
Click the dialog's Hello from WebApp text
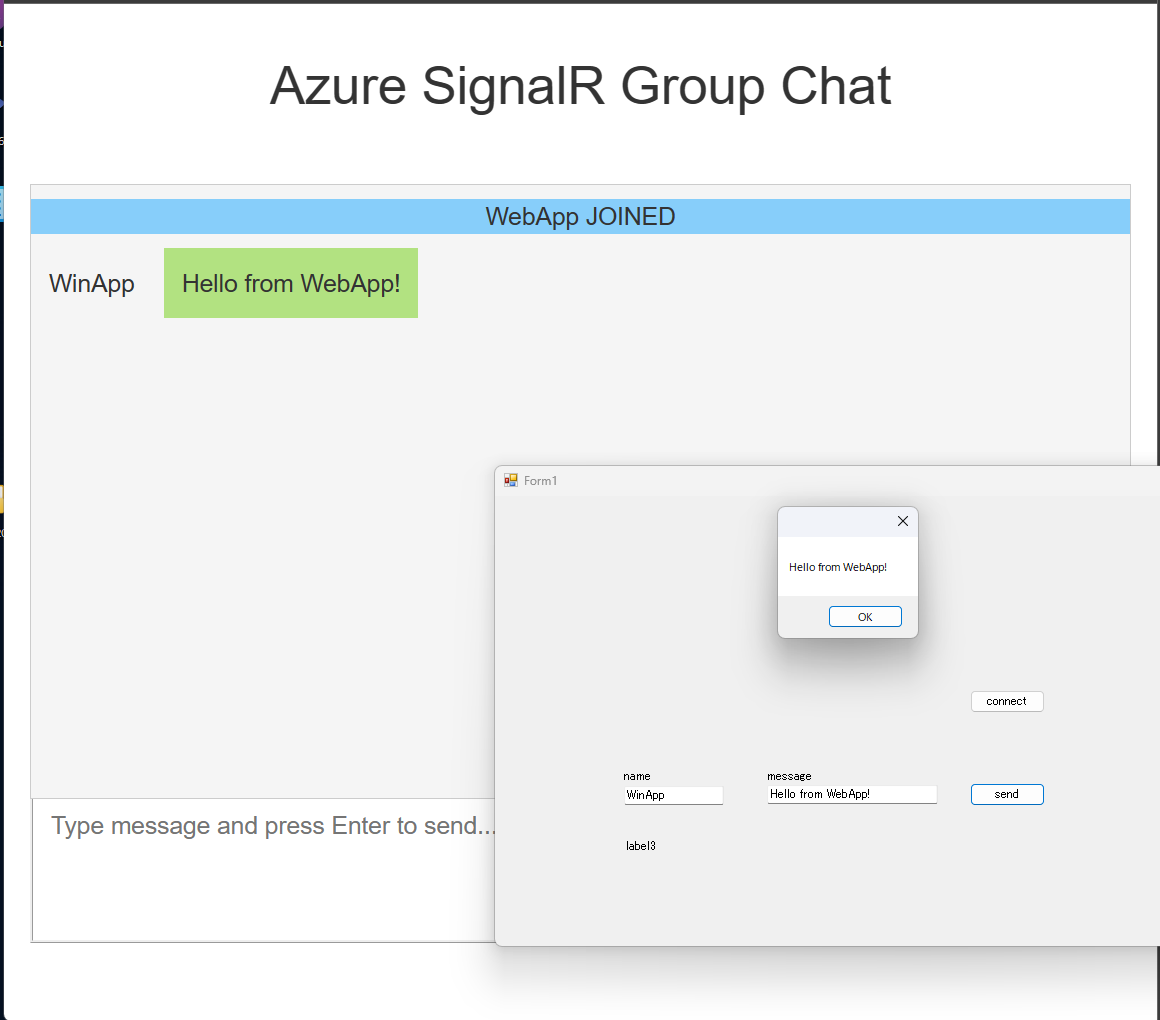[x=837, y=567]
